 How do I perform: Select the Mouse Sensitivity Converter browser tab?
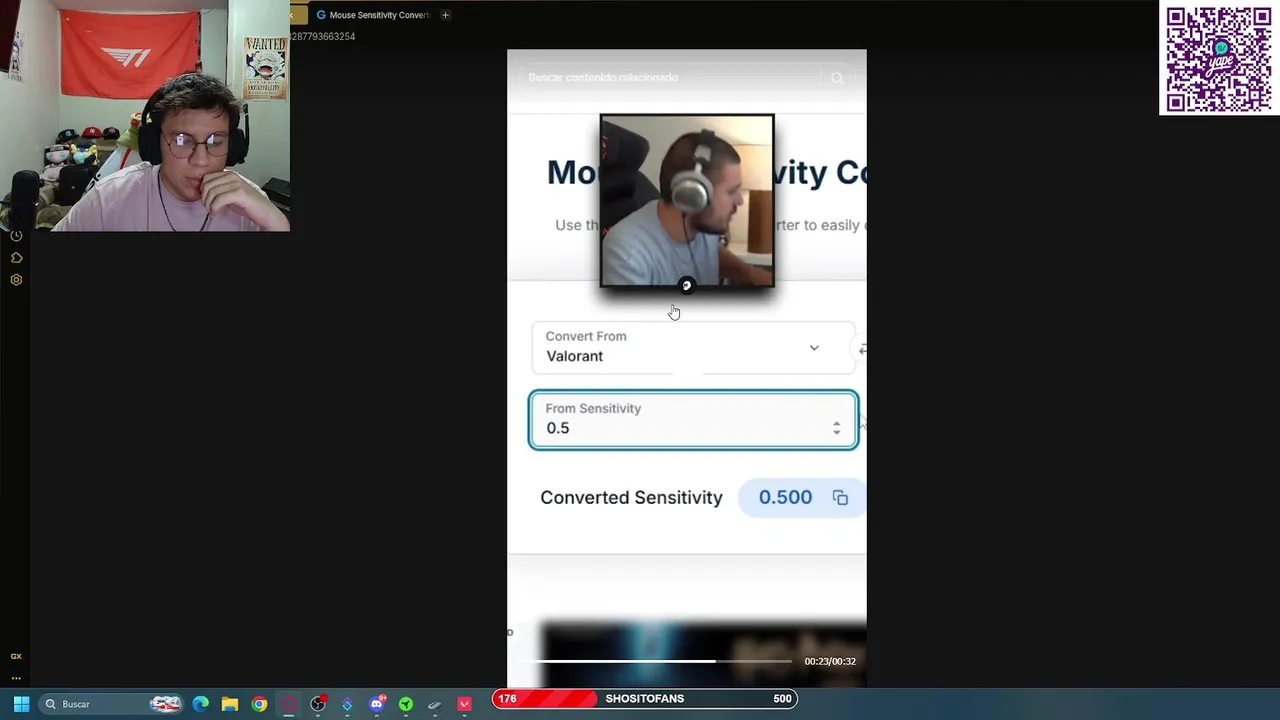[372, 15]
